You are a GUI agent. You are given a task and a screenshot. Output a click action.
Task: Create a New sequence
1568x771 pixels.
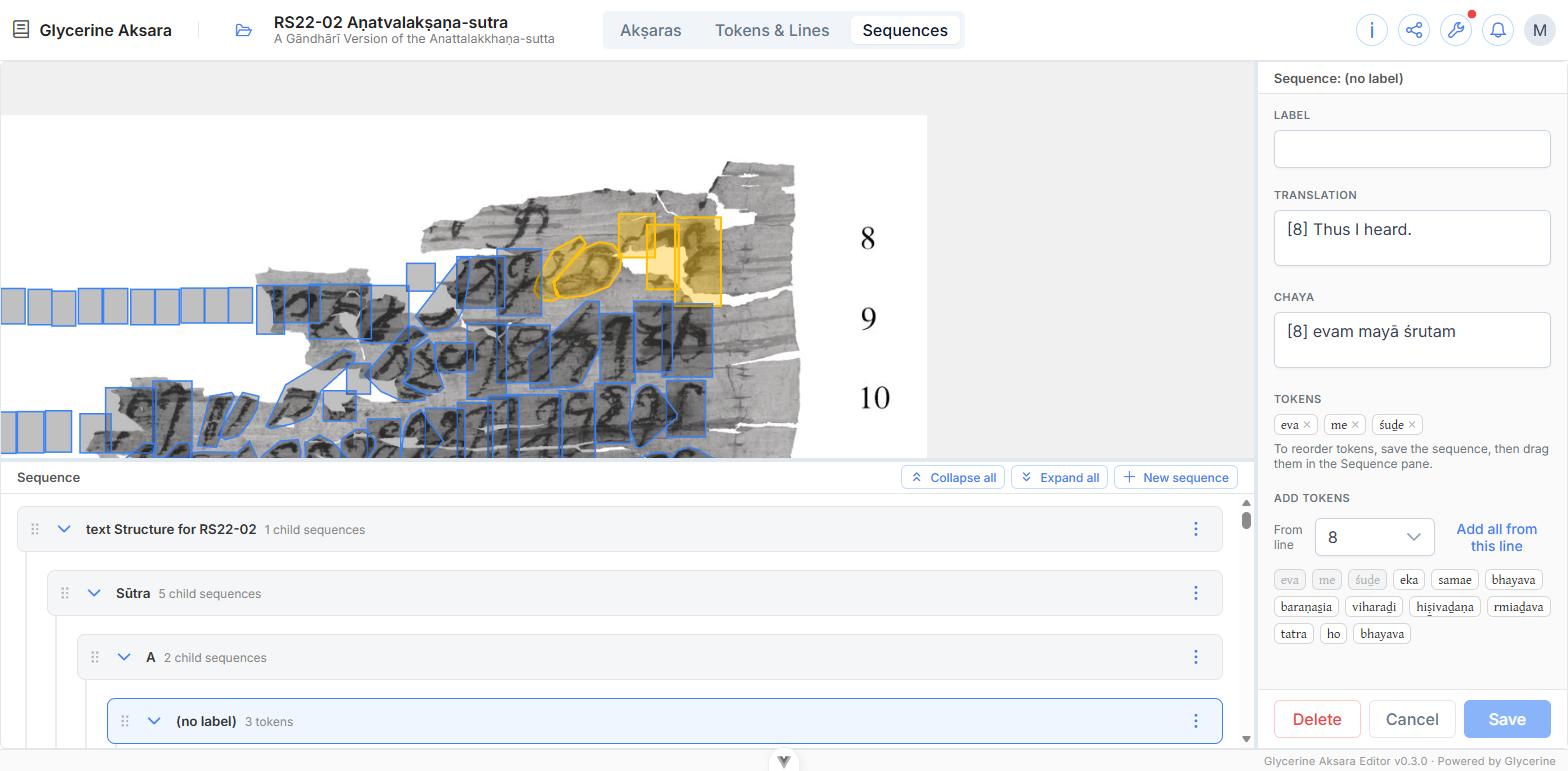[x=1176, y=477]
